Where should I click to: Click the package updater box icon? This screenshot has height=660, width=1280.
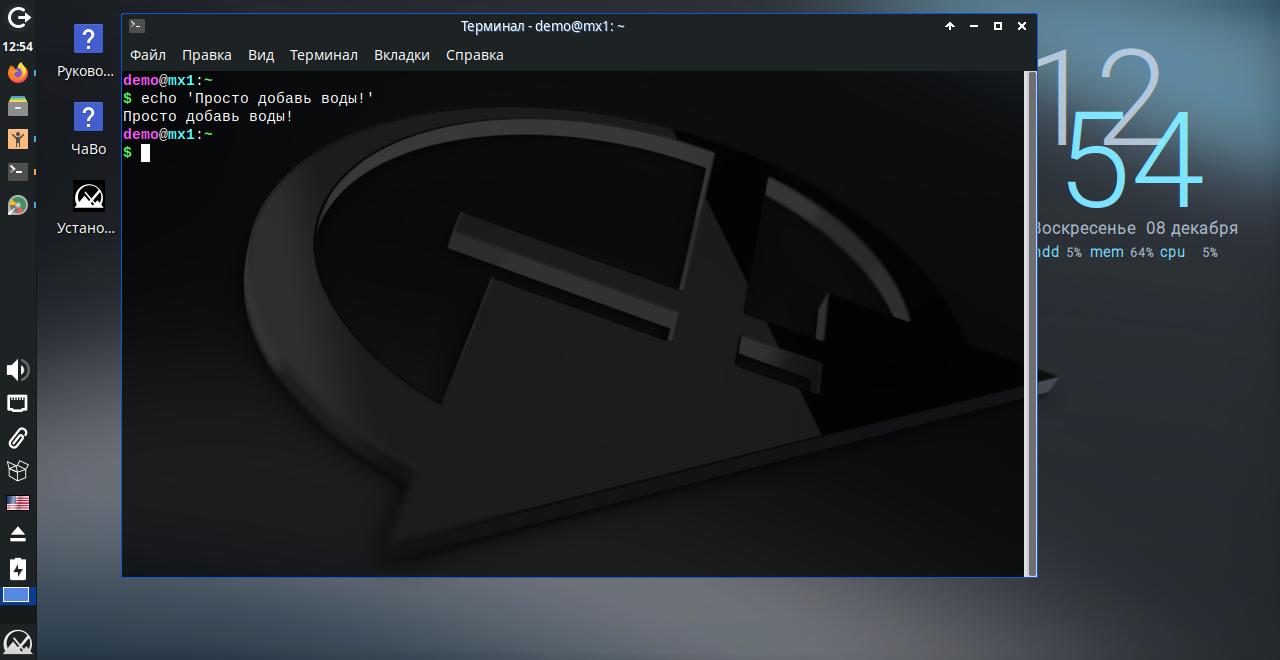click(17, 470)
